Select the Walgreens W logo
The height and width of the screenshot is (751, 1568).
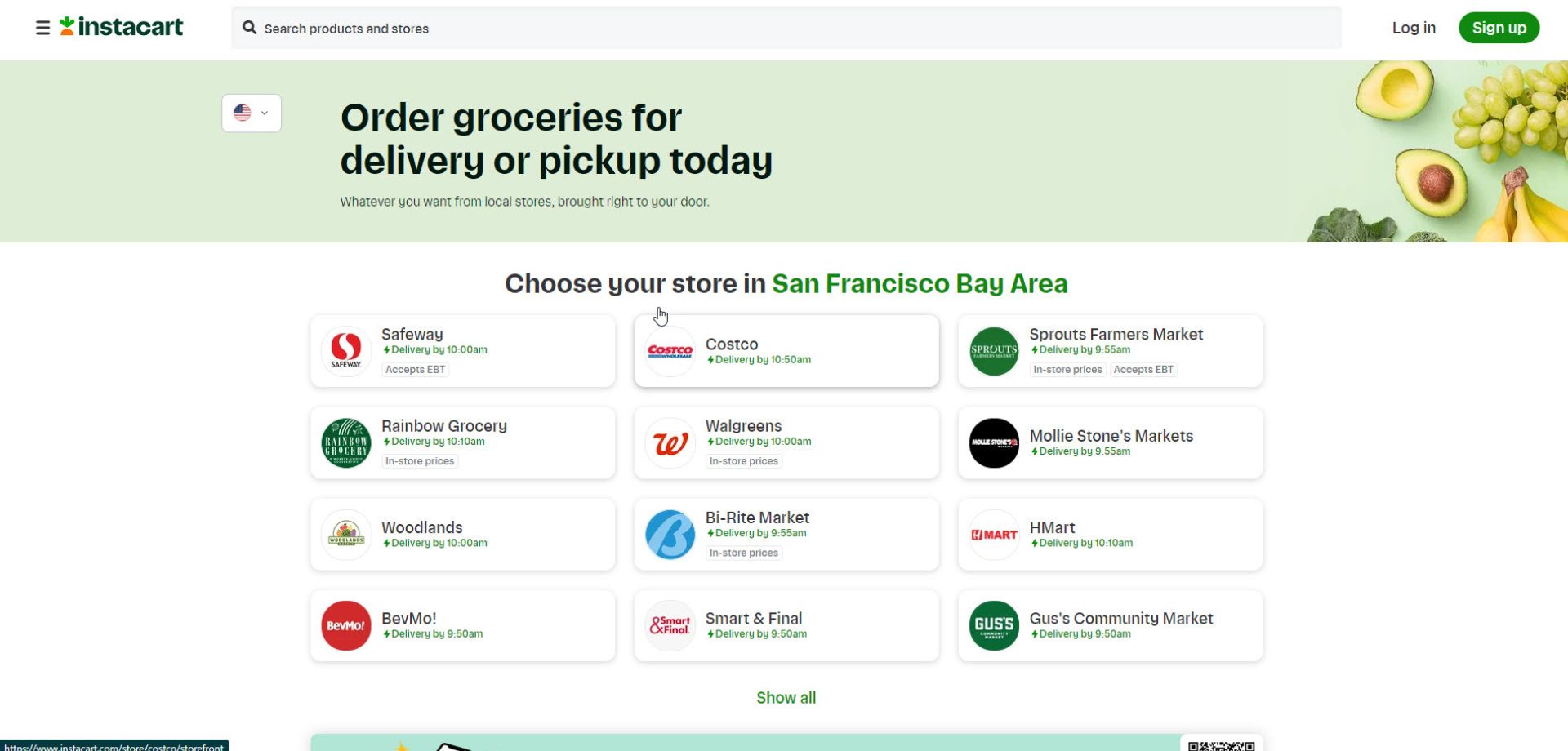[x=670, y=442]
